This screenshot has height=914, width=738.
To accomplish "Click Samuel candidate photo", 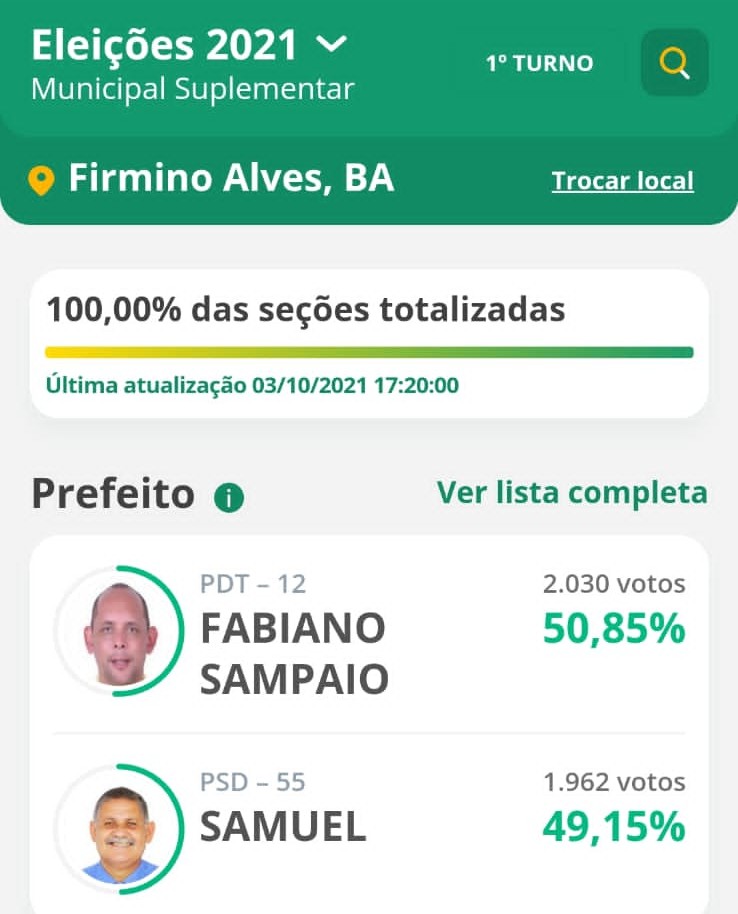I will tap(119, 829).
